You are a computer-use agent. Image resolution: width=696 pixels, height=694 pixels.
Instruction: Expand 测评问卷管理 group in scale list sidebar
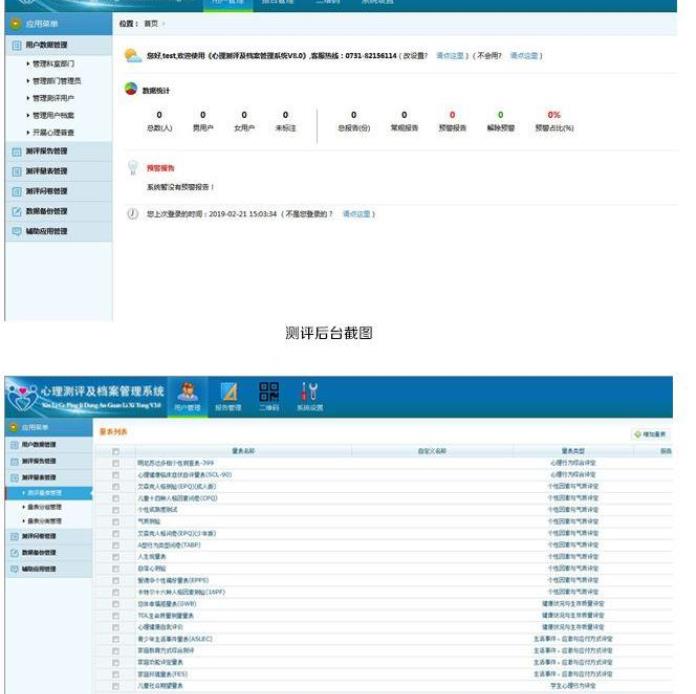(x=49, y=536)
